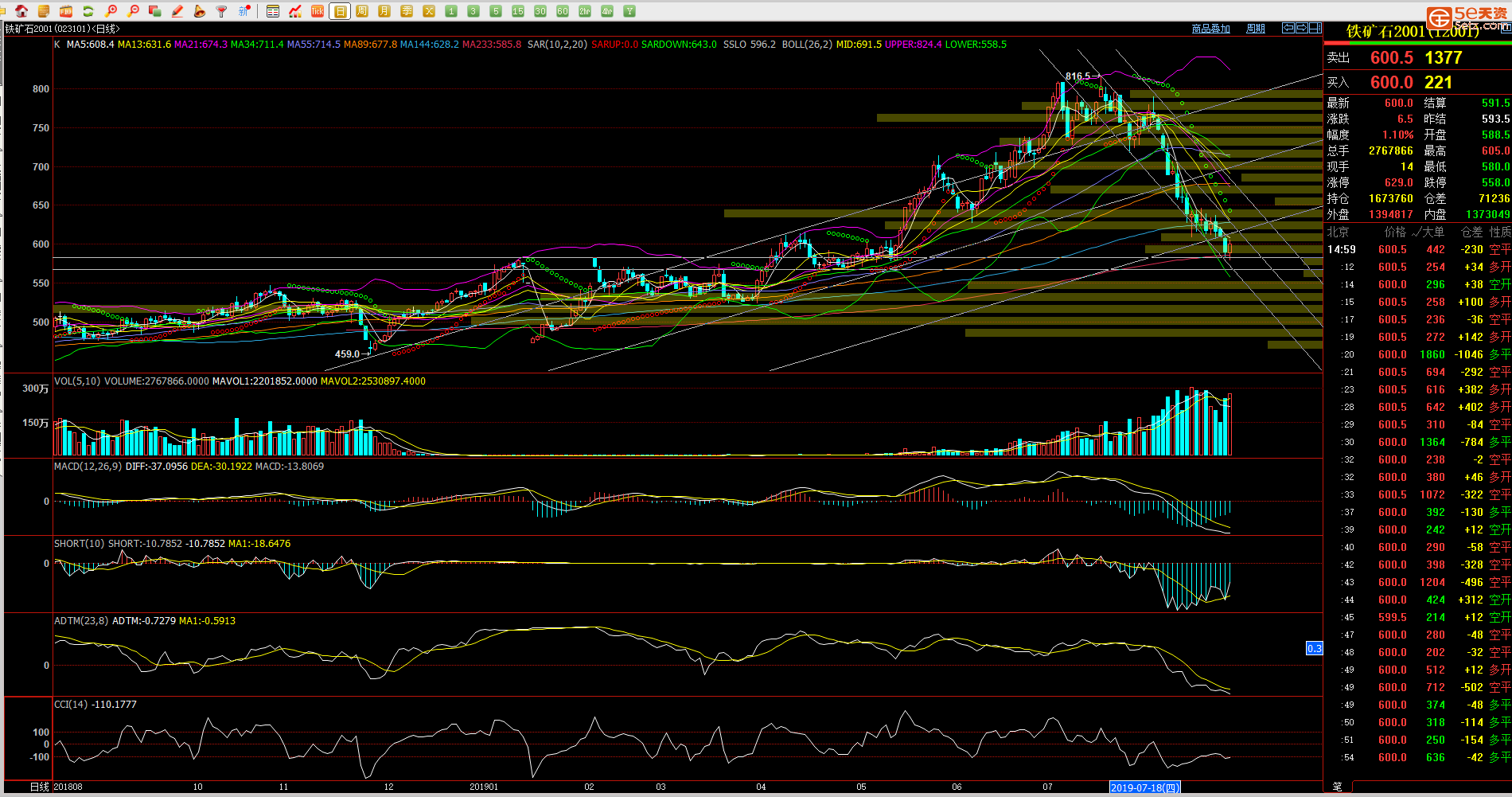Open the alert bell icon

[x=200, y=11]
